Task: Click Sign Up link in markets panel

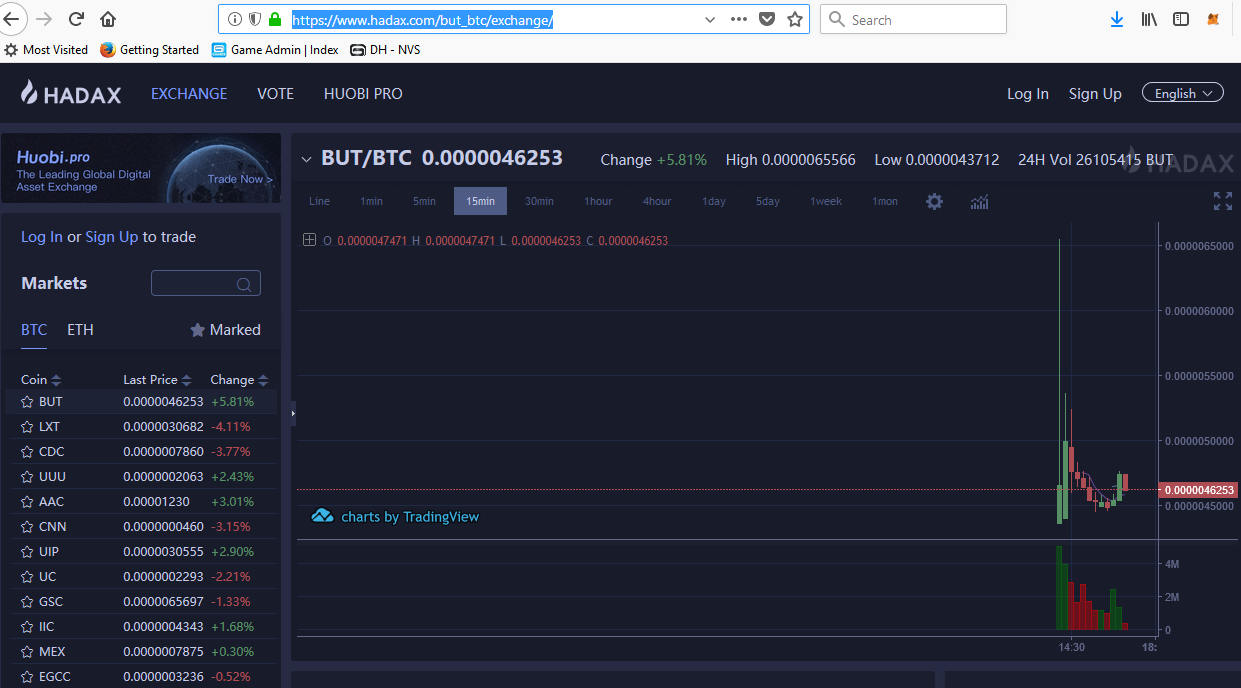Action: (x=112, y=237)
